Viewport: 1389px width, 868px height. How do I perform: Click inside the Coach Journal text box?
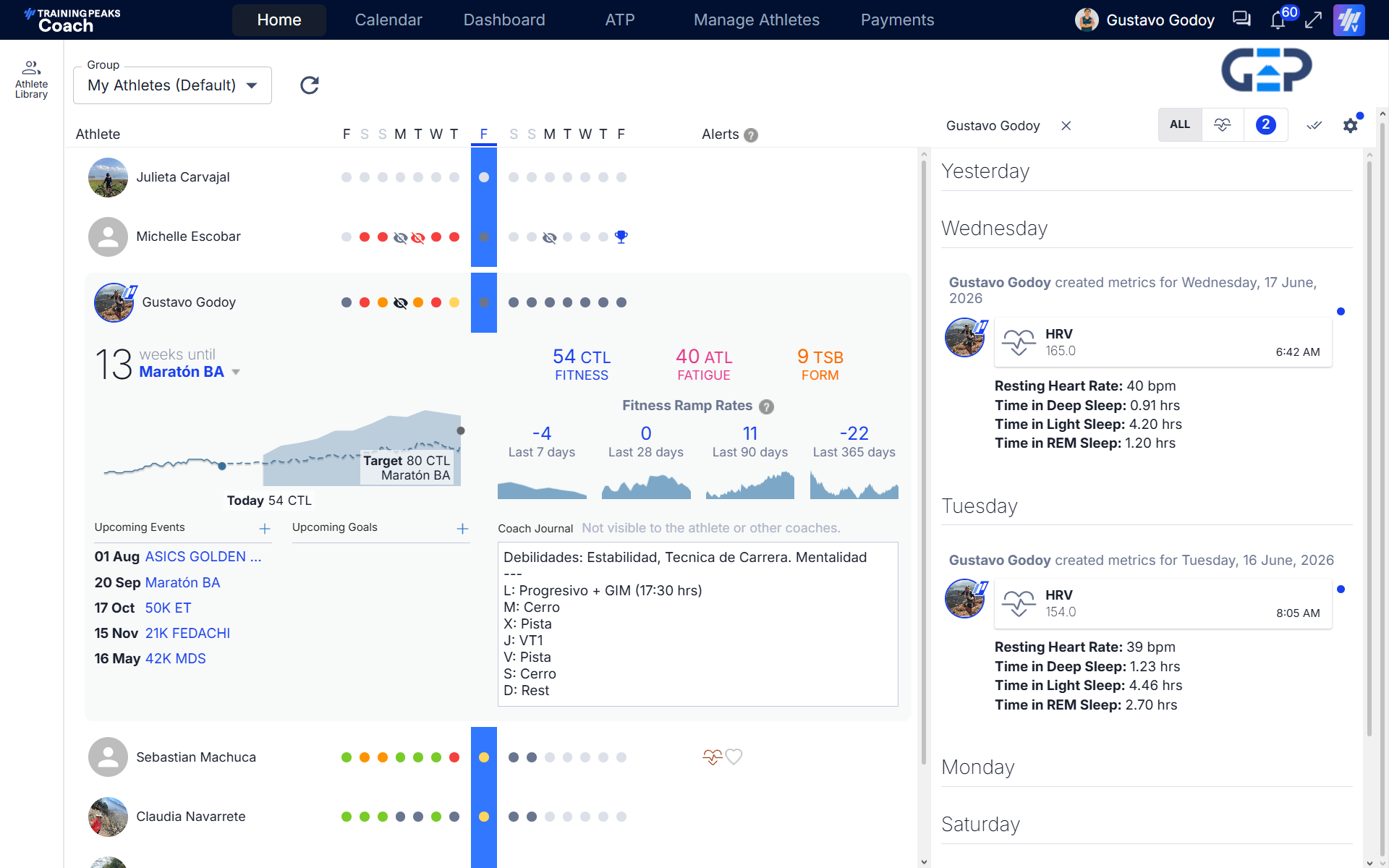coord(697,624)
